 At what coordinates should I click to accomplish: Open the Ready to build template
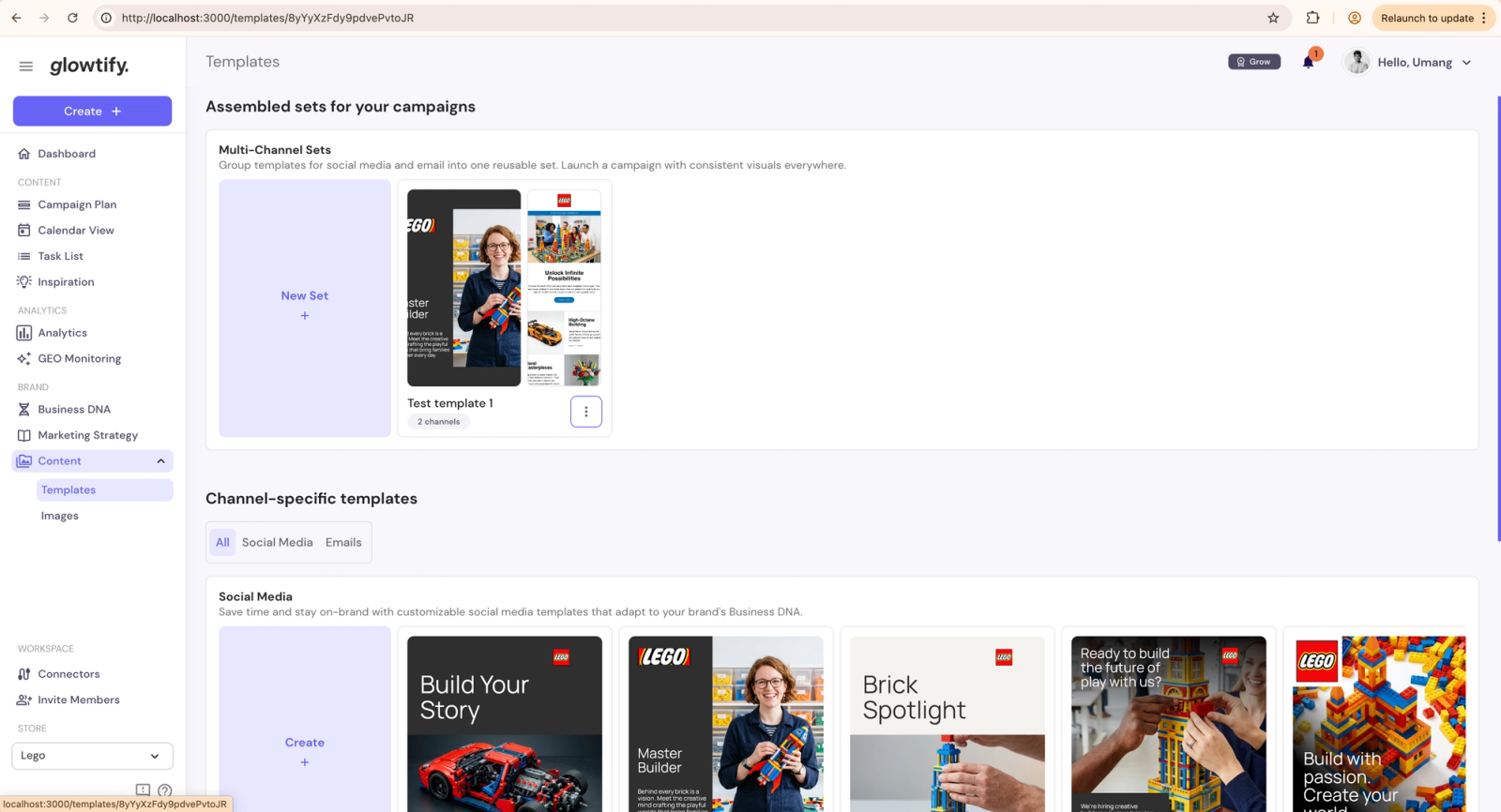1169,724
